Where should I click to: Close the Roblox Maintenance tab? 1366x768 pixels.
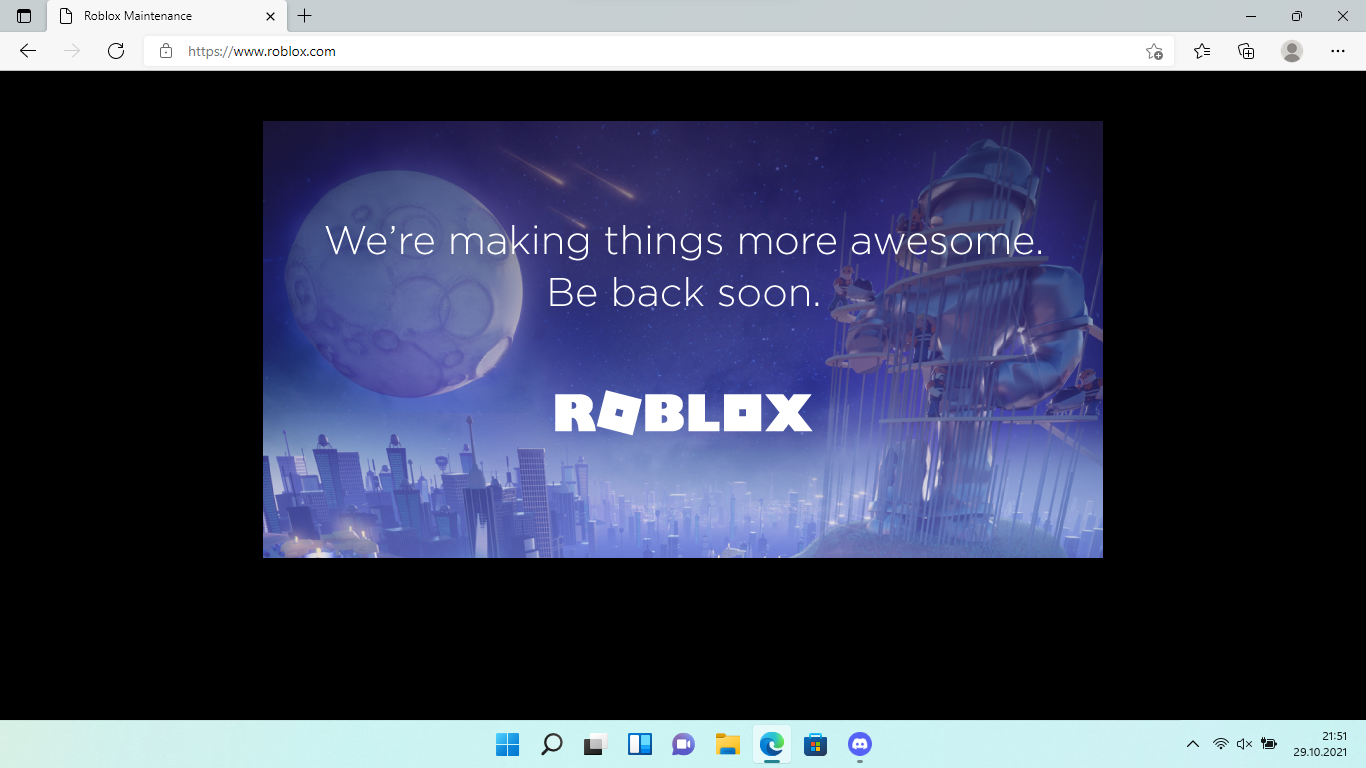[x=270, y=16]
